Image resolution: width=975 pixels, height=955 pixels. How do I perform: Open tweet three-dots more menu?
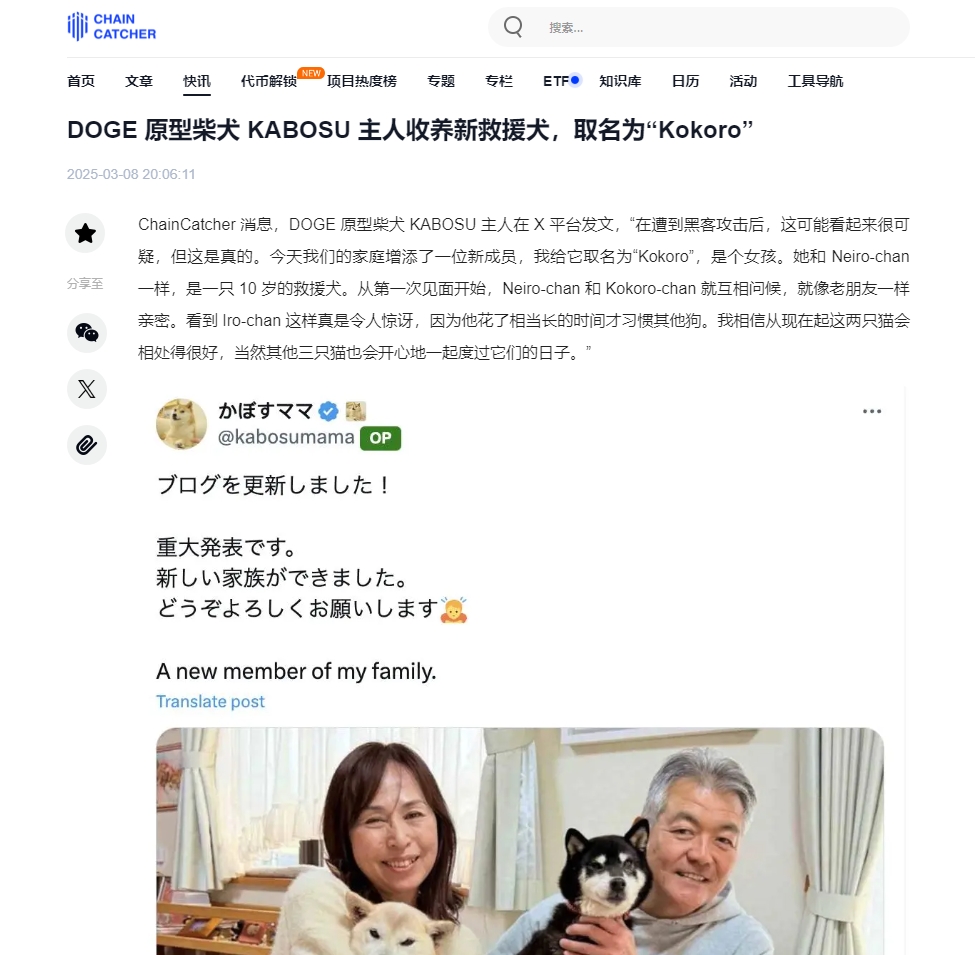tap(872, 411)
